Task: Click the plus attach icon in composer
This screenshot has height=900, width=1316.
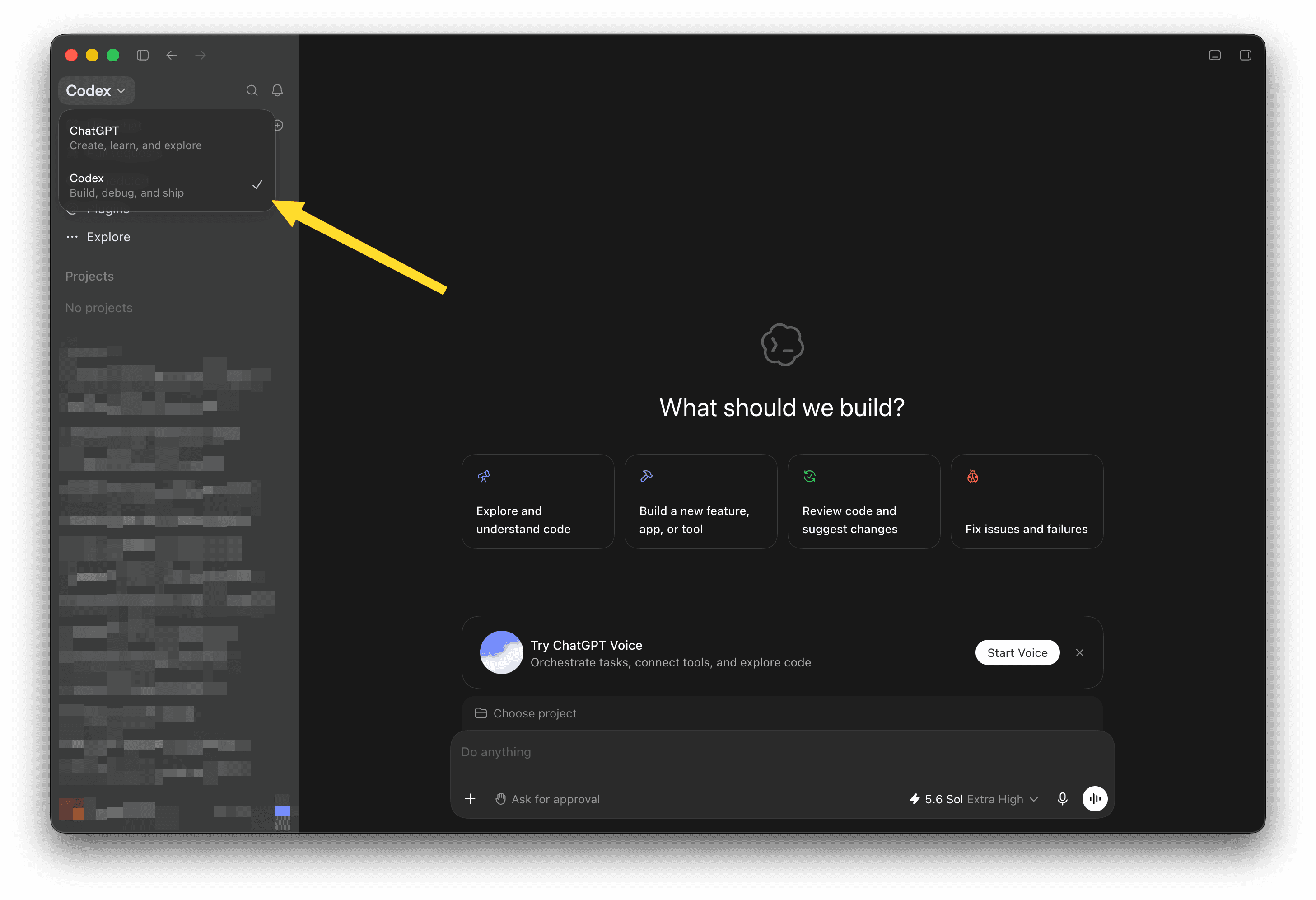Action: 470,799
